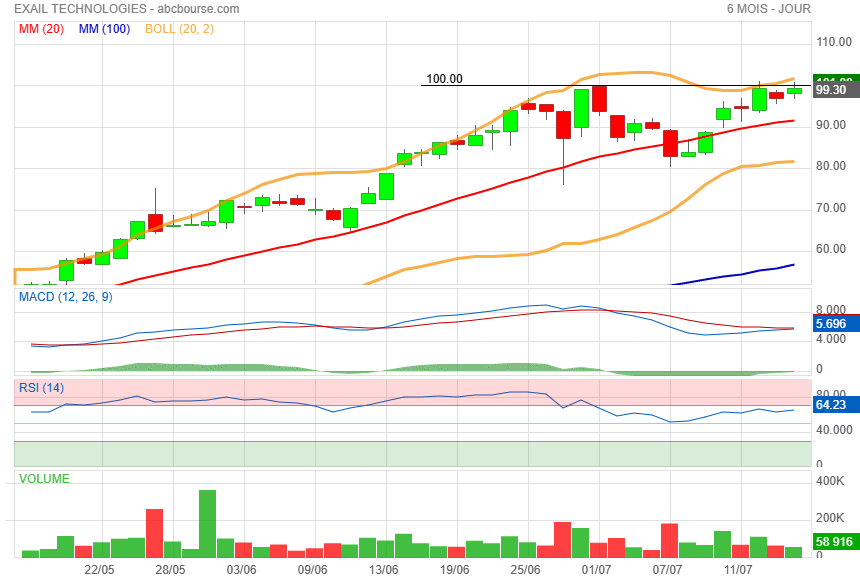
Task: Click the 4.000 MACD axis label
Action: (x=830, y=339)
